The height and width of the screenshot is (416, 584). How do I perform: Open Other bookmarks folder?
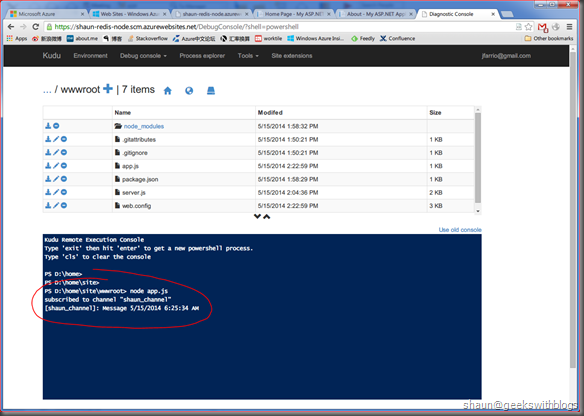click(549, 38)
